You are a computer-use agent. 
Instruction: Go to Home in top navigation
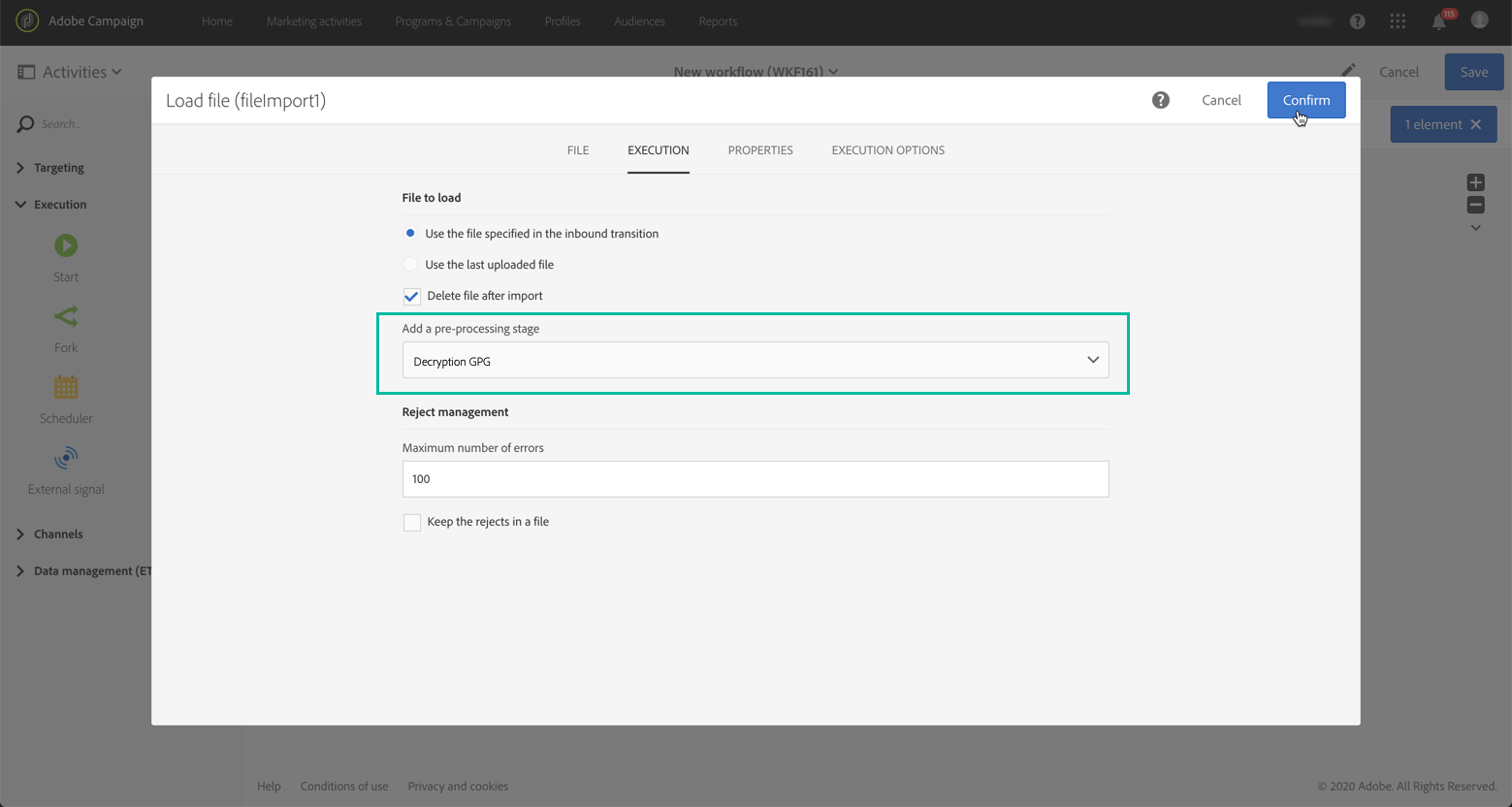pos(217,21)
